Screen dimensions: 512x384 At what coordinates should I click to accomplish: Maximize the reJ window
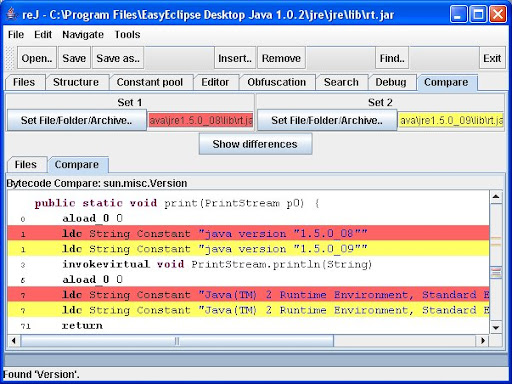pos(478,14)
